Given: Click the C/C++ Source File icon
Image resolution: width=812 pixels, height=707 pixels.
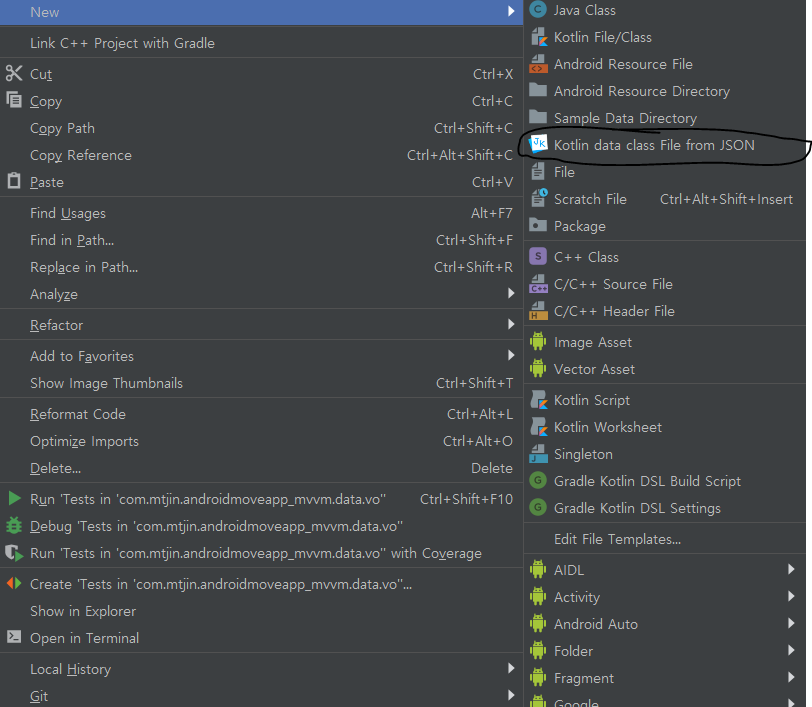Looking at the screenshot, I should point(539,284).
